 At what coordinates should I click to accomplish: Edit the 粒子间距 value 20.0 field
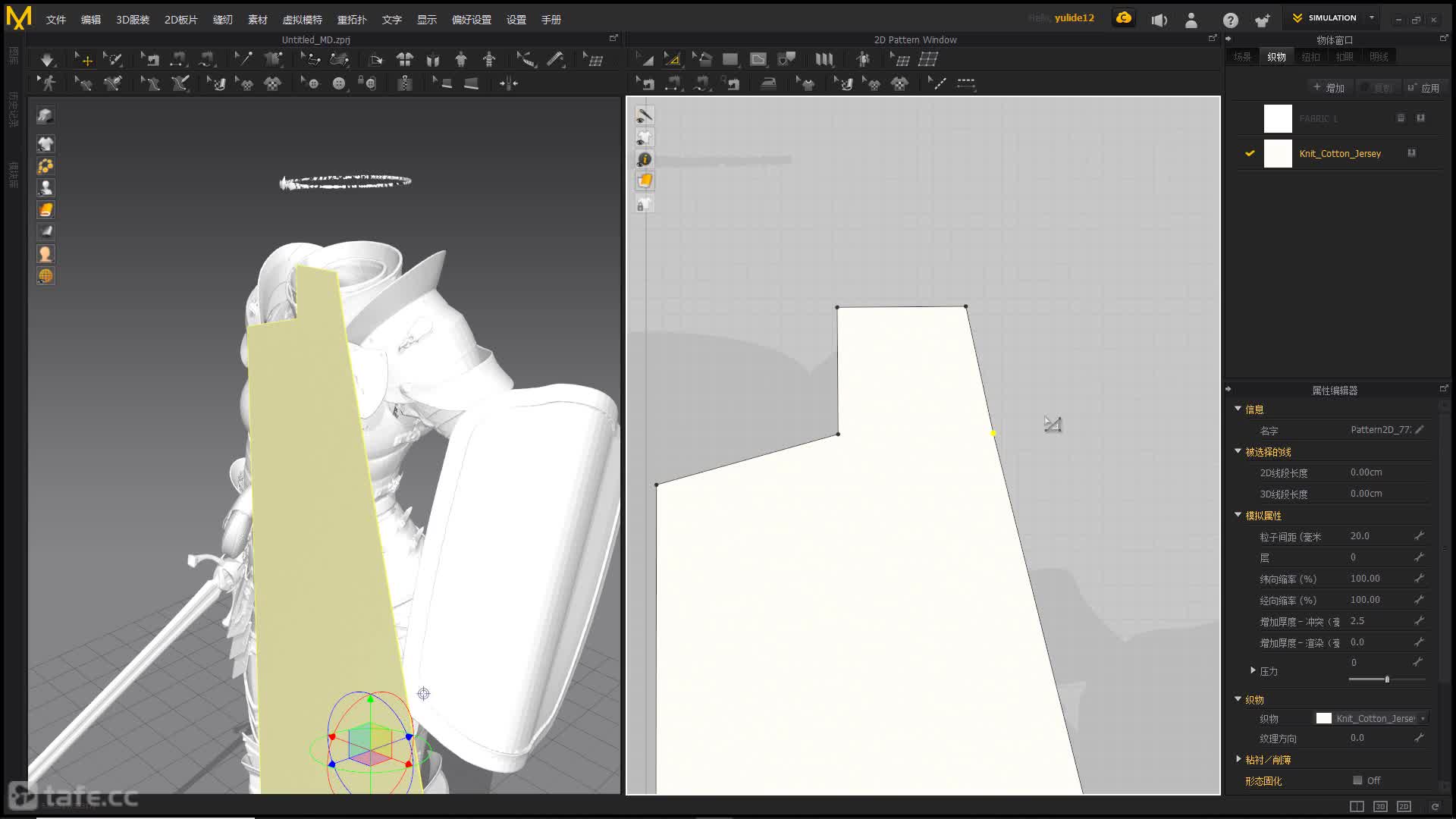[1380, 536]
